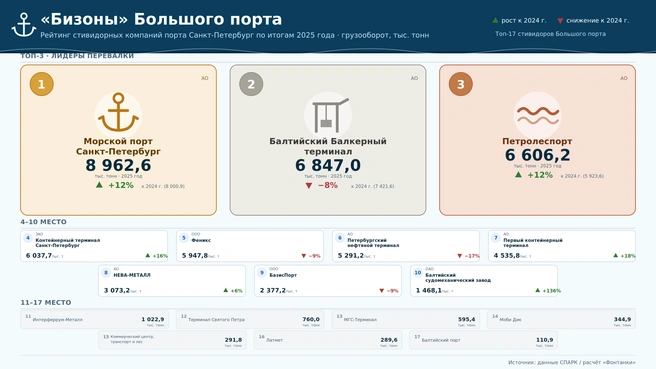The height and width of the screenshot is (369, 656).
Task: Click the МГС-Терминал row
Action: pos(406,320)
